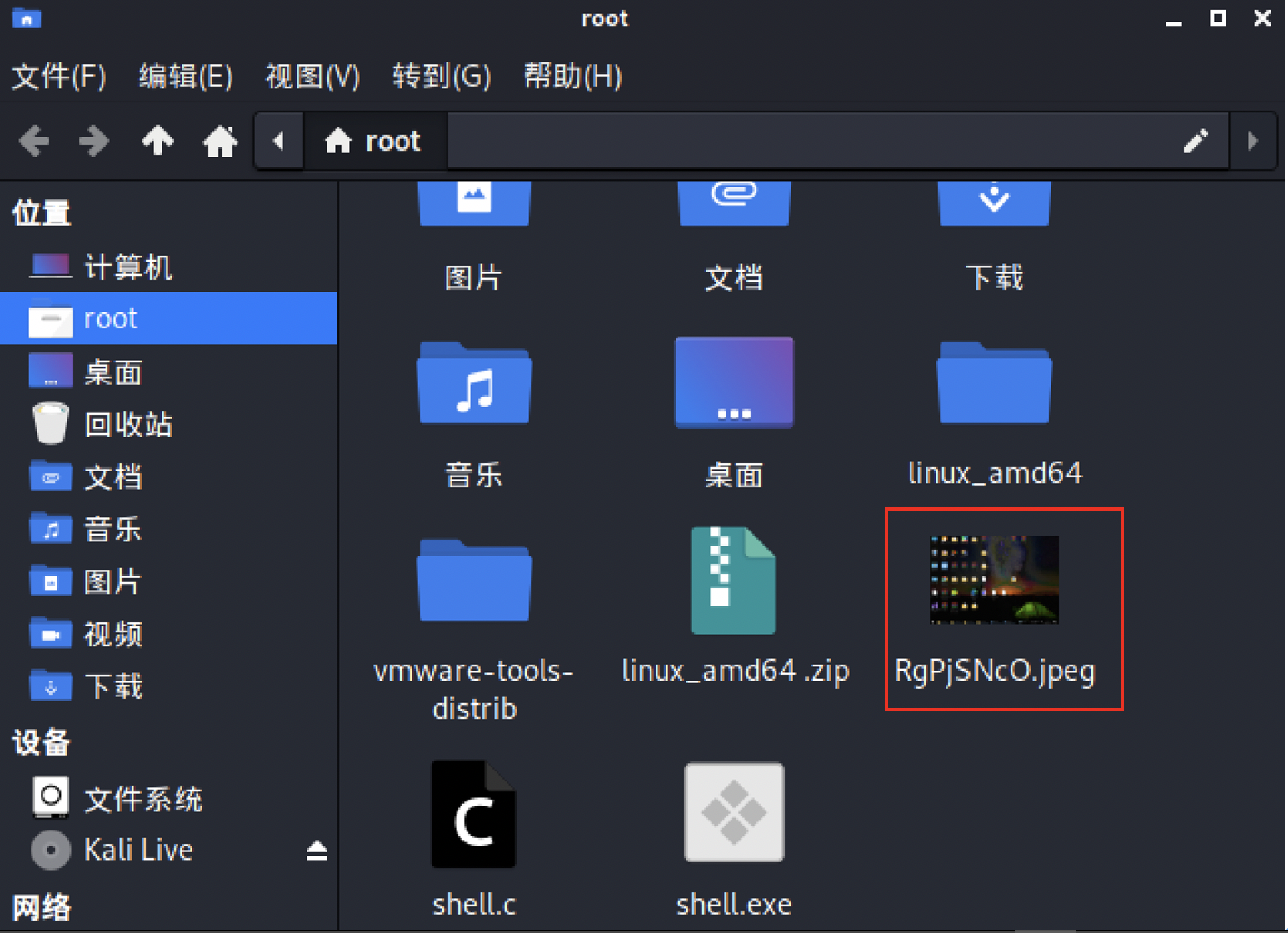Select the 文档 folder icon in file view
This screenshot has width=1288, height=933.
coord(734,204)
